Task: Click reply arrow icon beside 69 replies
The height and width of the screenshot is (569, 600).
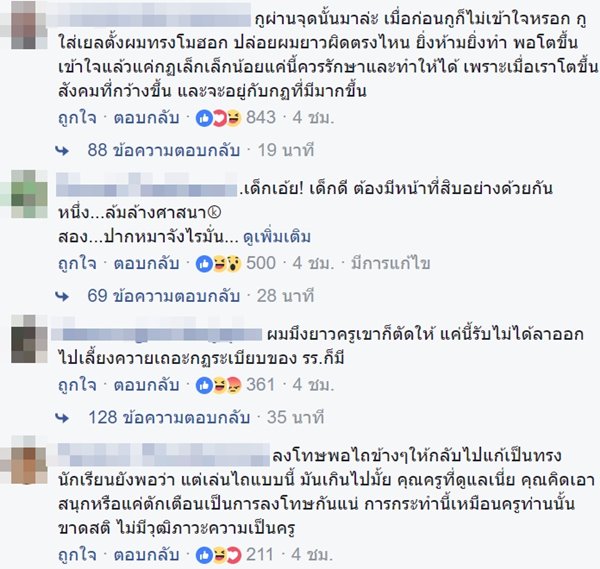Action: point(62,297)
